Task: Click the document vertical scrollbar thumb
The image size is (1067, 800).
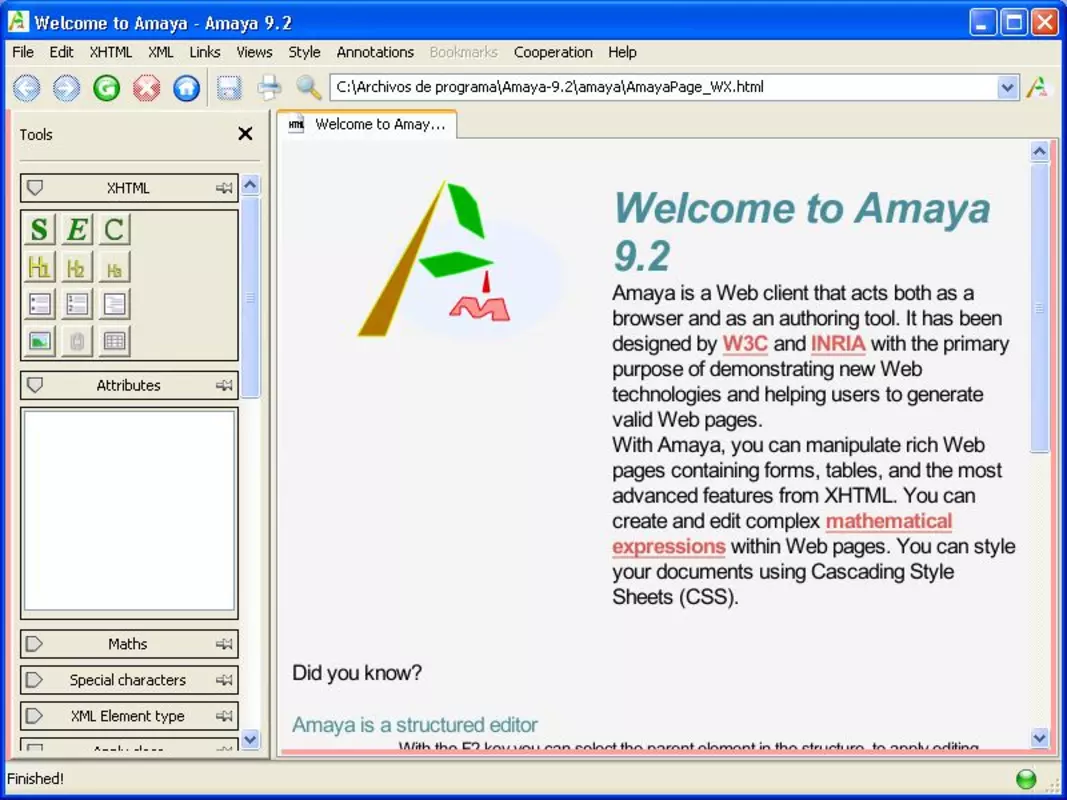Action: point(1039,307)
